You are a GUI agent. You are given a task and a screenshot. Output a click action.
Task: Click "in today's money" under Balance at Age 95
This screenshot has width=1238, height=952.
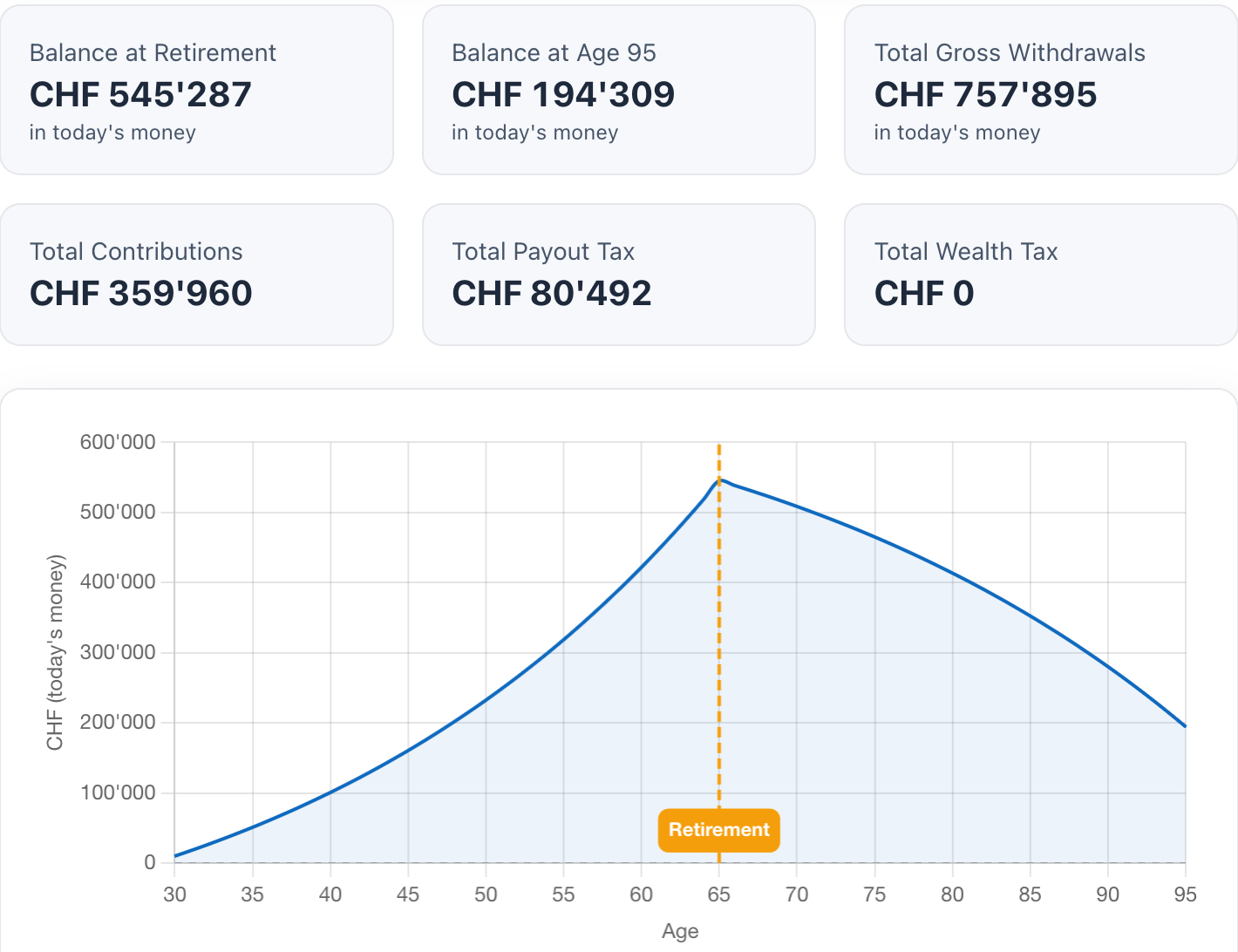coord(534,133)
